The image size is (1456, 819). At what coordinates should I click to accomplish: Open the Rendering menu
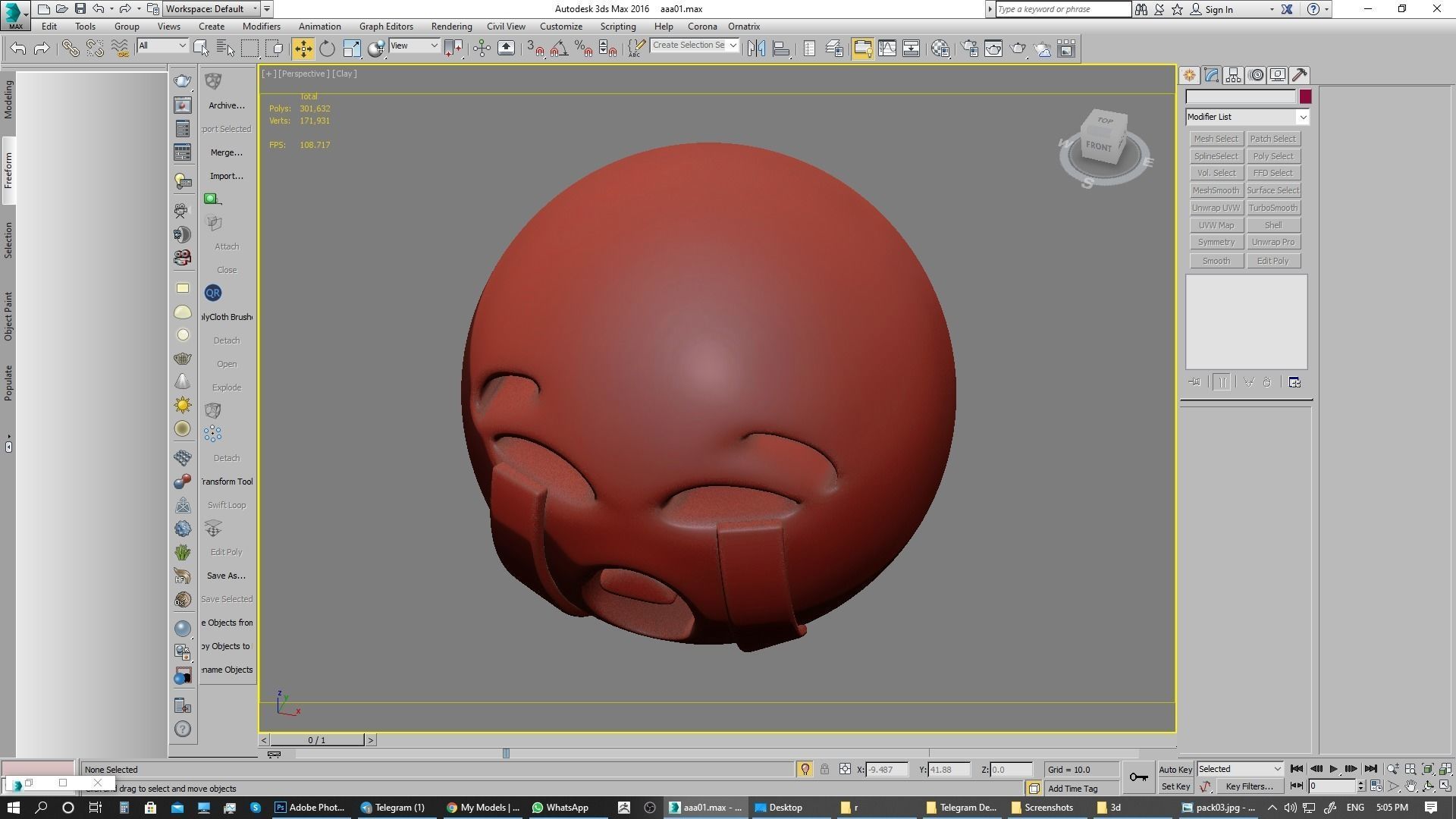click(x=451, y=26)
